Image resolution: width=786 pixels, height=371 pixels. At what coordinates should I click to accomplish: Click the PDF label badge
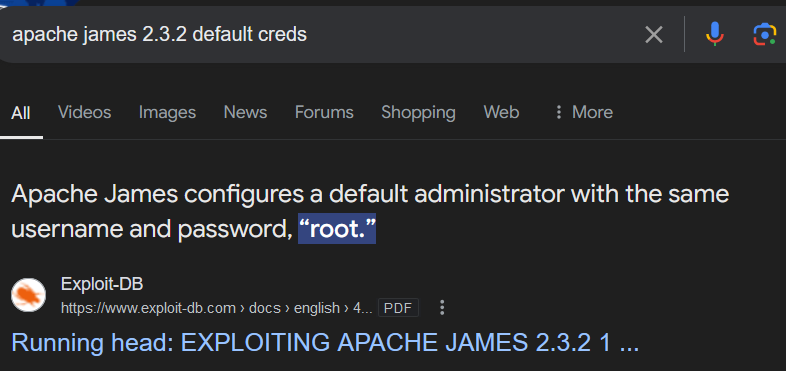point(398,308)
